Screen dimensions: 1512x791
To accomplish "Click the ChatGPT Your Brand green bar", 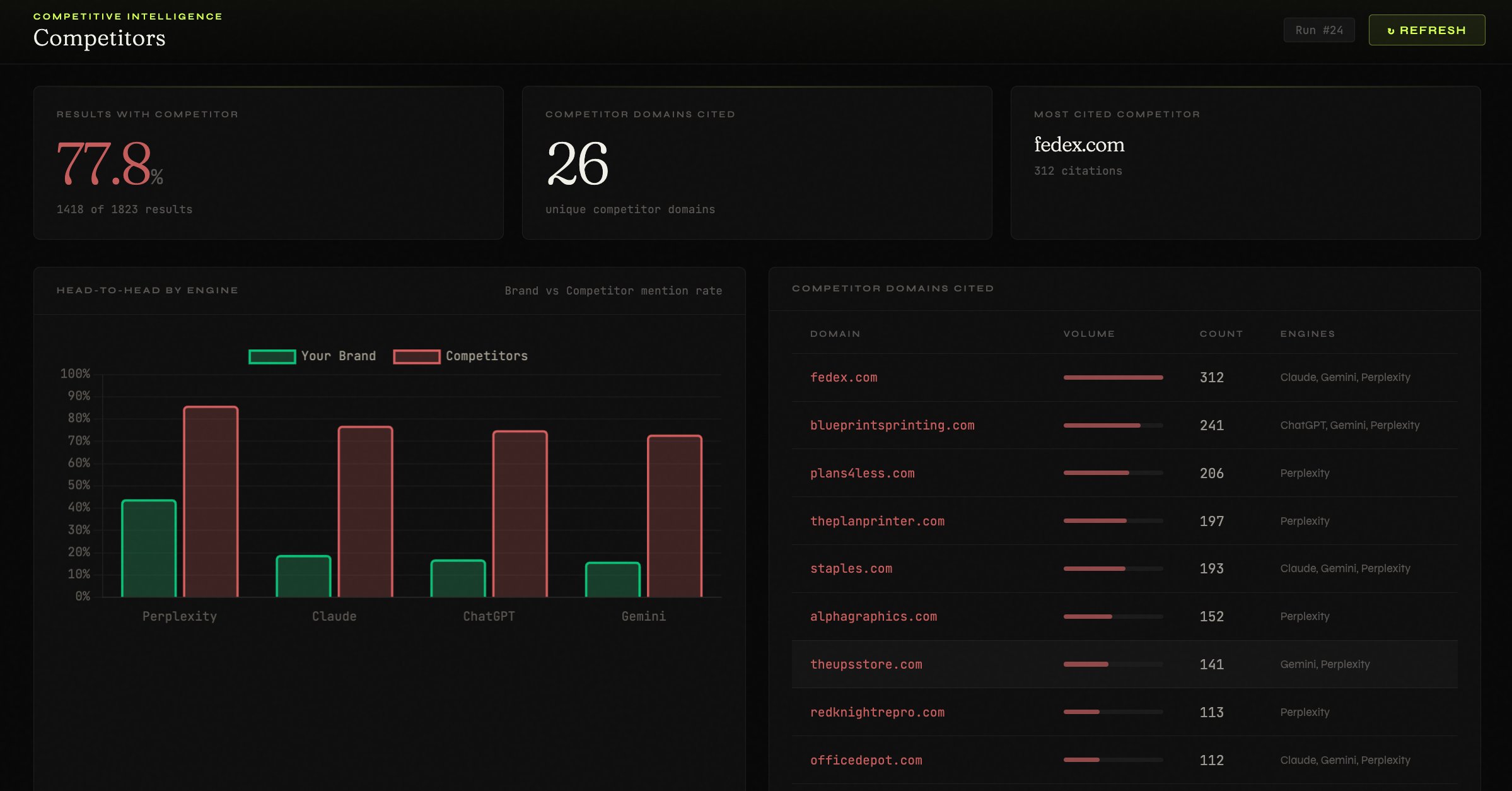I will tap(458, 578).
